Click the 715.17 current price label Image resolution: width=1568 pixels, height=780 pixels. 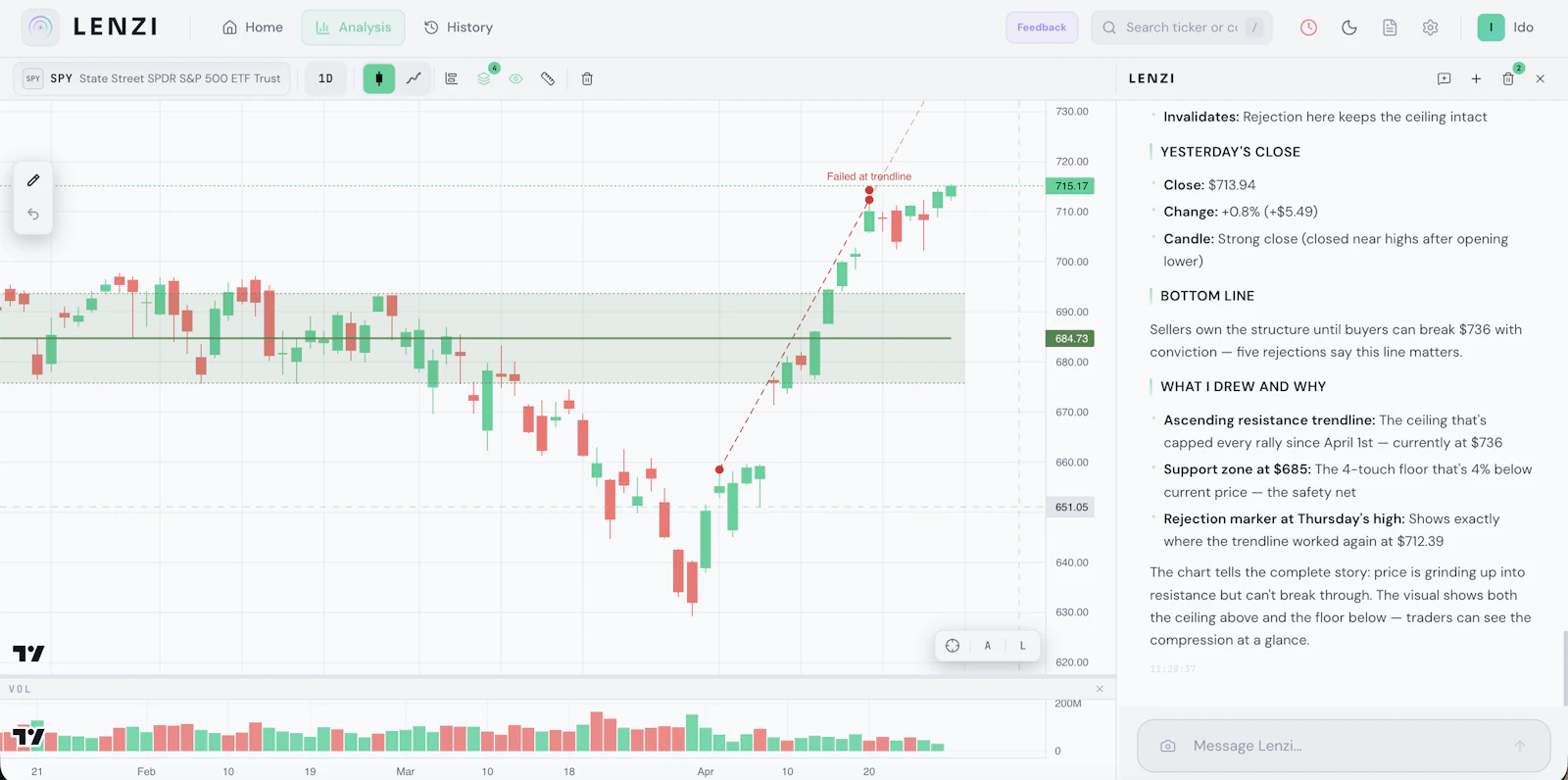coord(1071,186)
